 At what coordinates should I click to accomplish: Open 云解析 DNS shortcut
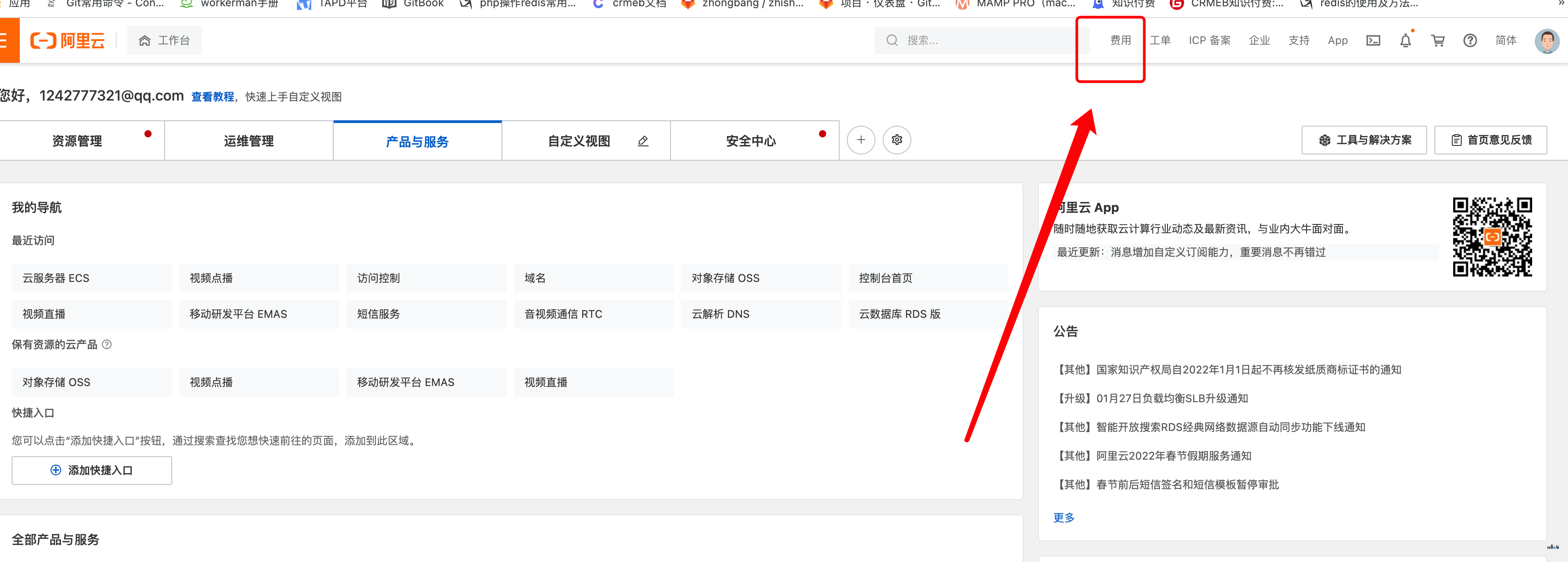tap(761, 314)
